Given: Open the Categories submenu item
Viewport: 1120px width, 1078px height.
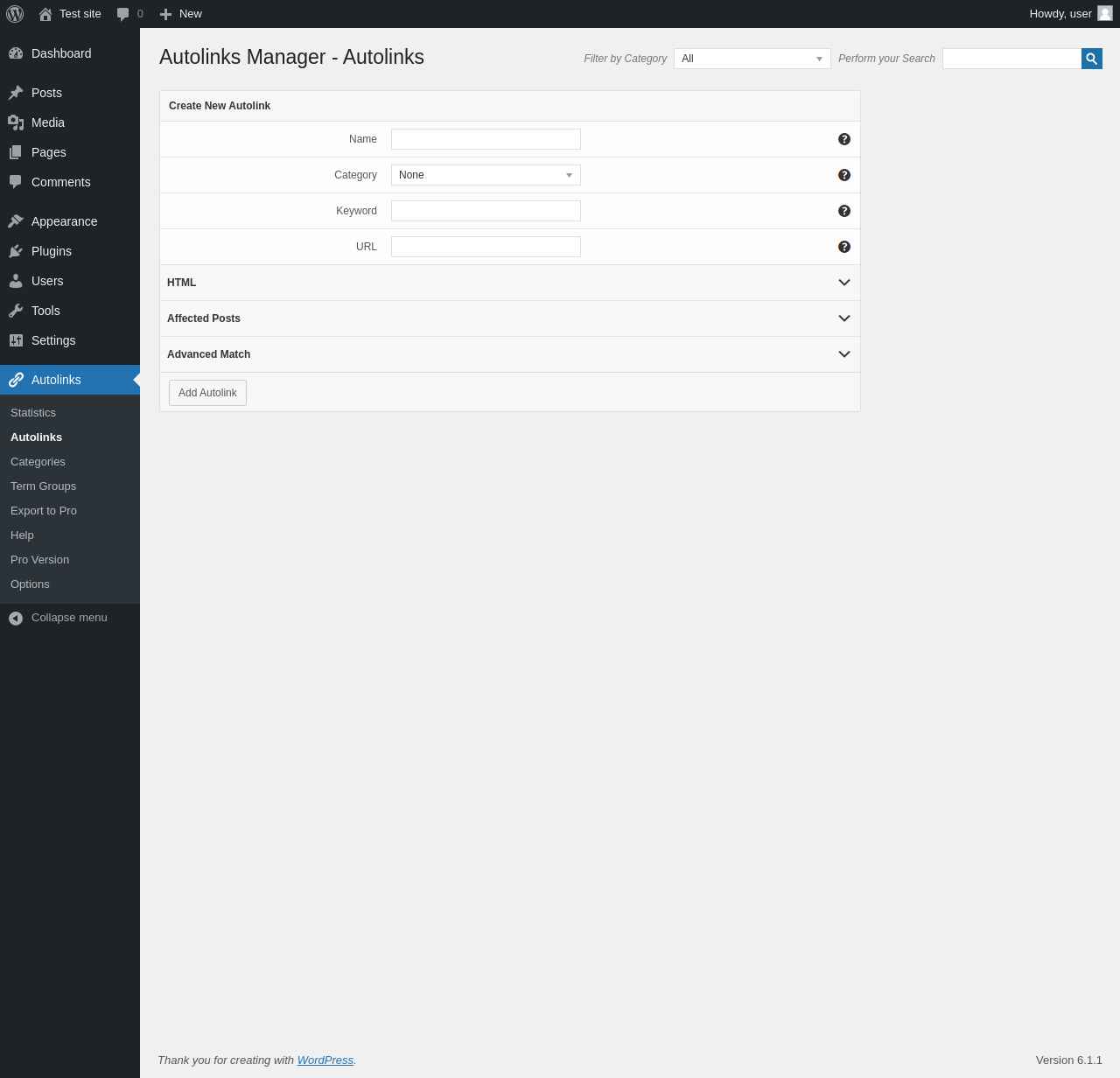Looking at the screenshot, I should pos(70,462).
